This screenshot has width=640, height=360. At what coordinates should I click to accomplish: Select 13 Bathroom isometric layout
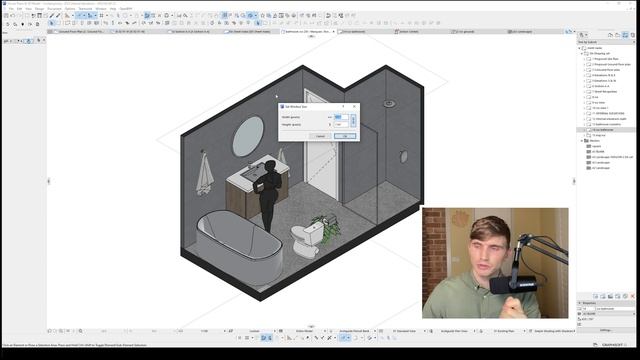(607, 124)
